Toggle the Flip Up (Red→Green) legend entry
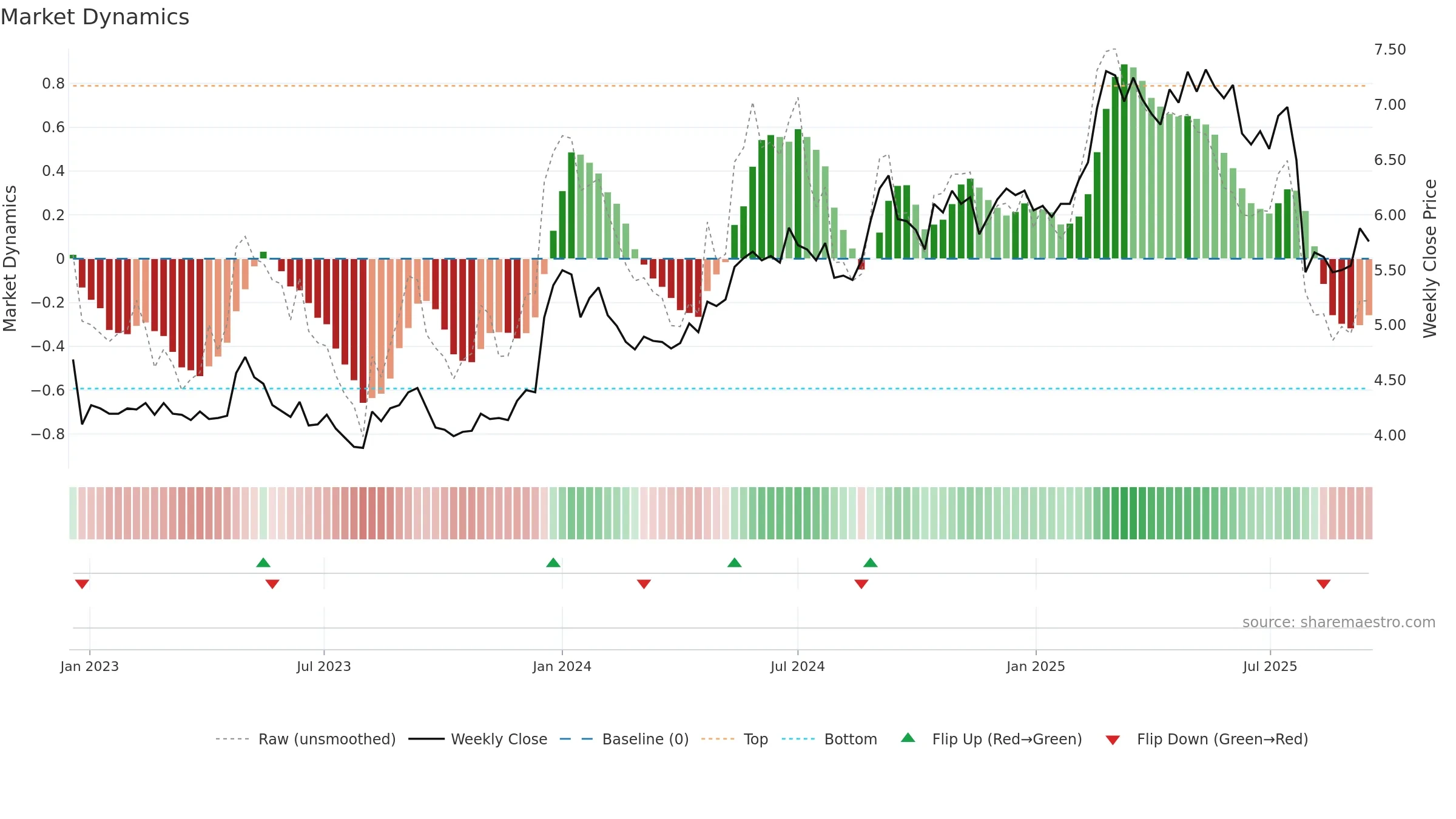1456x819 pixels. click(991, 739)
